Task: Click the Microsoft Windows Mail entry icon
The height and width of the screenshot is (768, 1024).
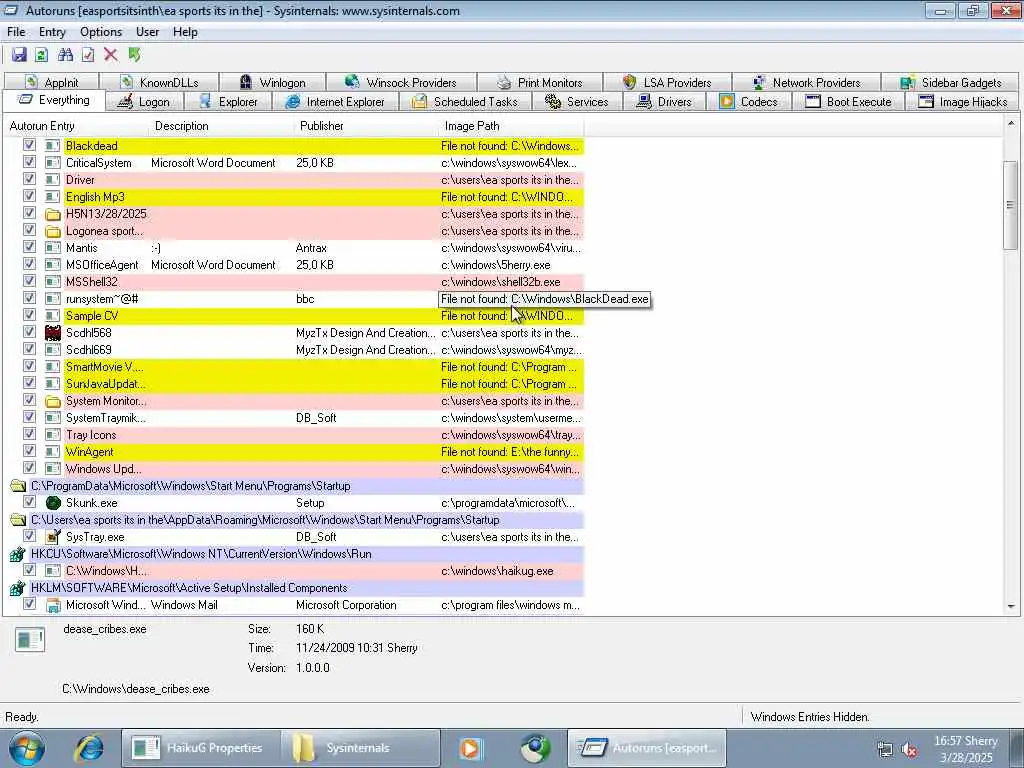Action: tap(53, 605)
